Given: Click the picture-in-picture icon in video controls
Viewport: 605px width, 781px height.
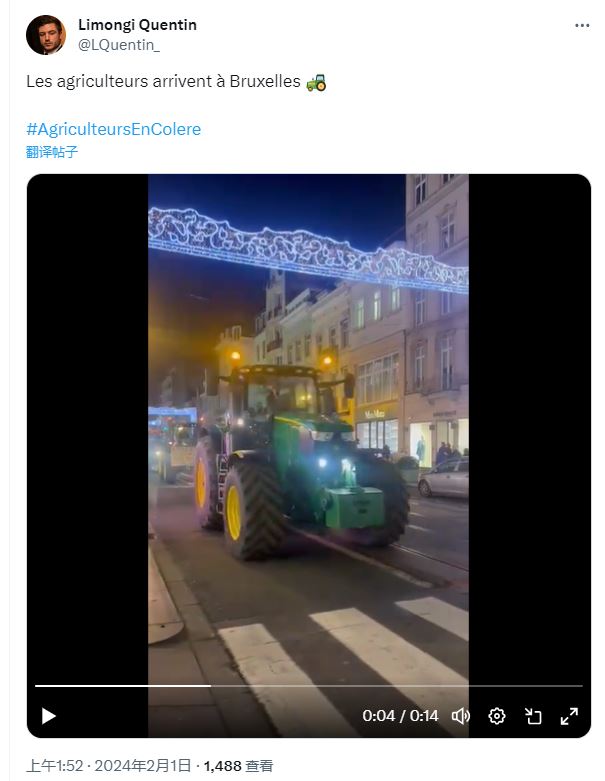Looking at the screenshot, I should [533, 716].
